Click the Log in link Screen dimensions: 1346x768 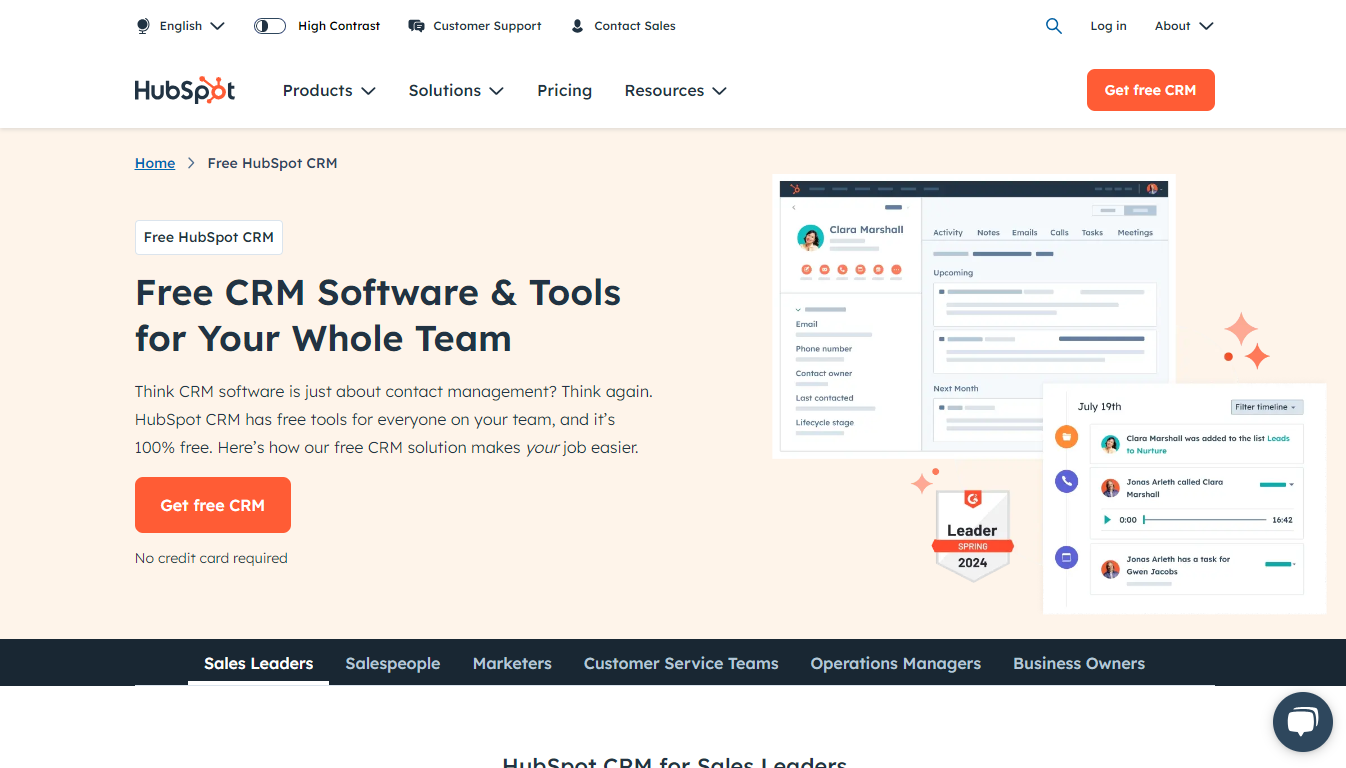1108,26
